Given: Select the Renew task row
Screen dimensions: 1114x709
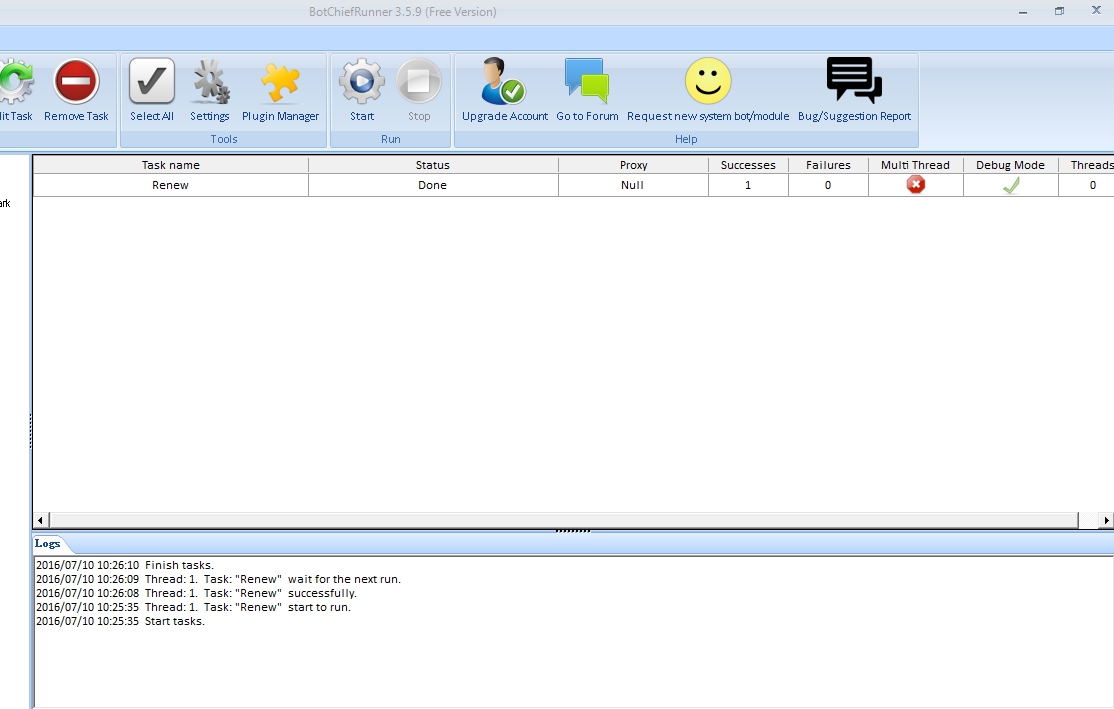Looking at the screenshot, I should click(171, 185).
